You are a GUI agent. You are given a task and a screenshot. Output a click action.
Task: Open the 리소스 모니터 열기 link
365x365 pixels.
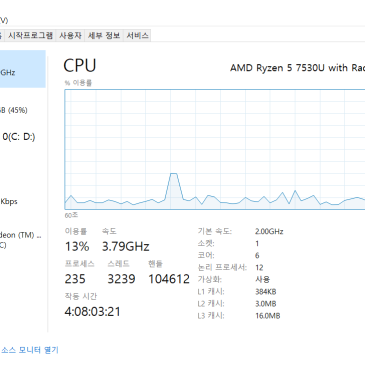(x=29, y=350)
